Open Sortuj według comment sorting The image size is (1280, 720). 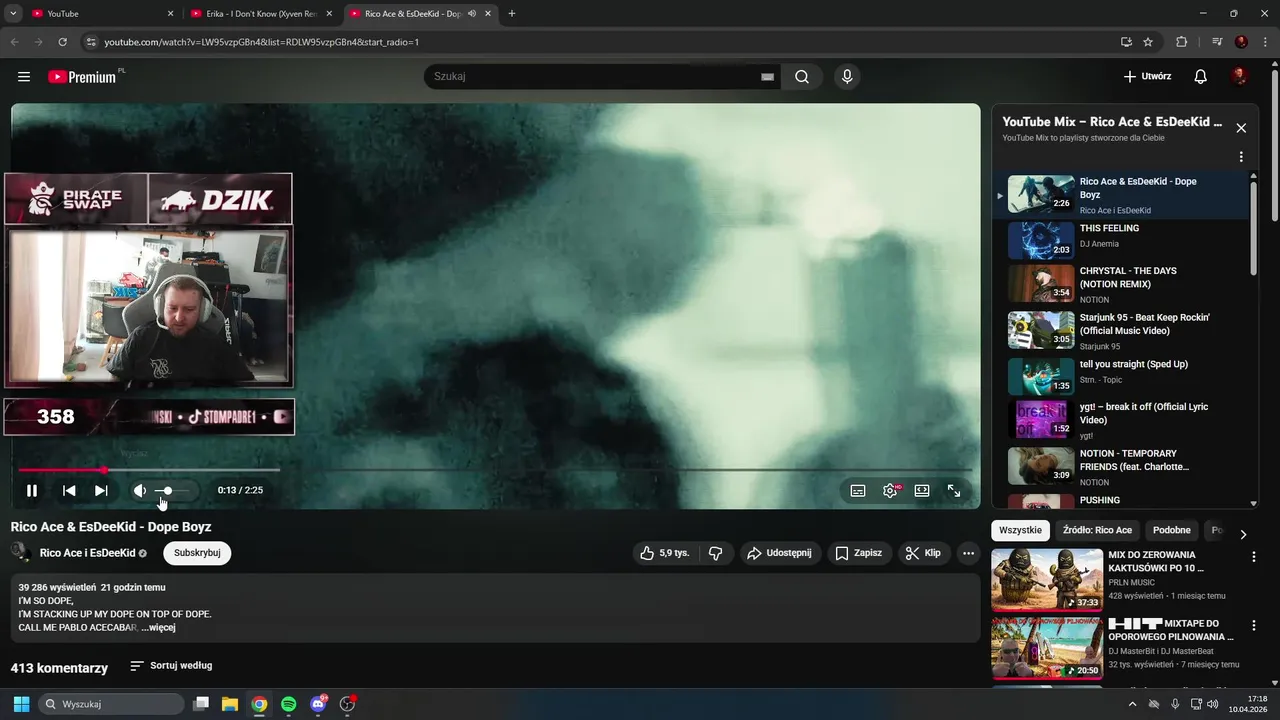(171, 666)
